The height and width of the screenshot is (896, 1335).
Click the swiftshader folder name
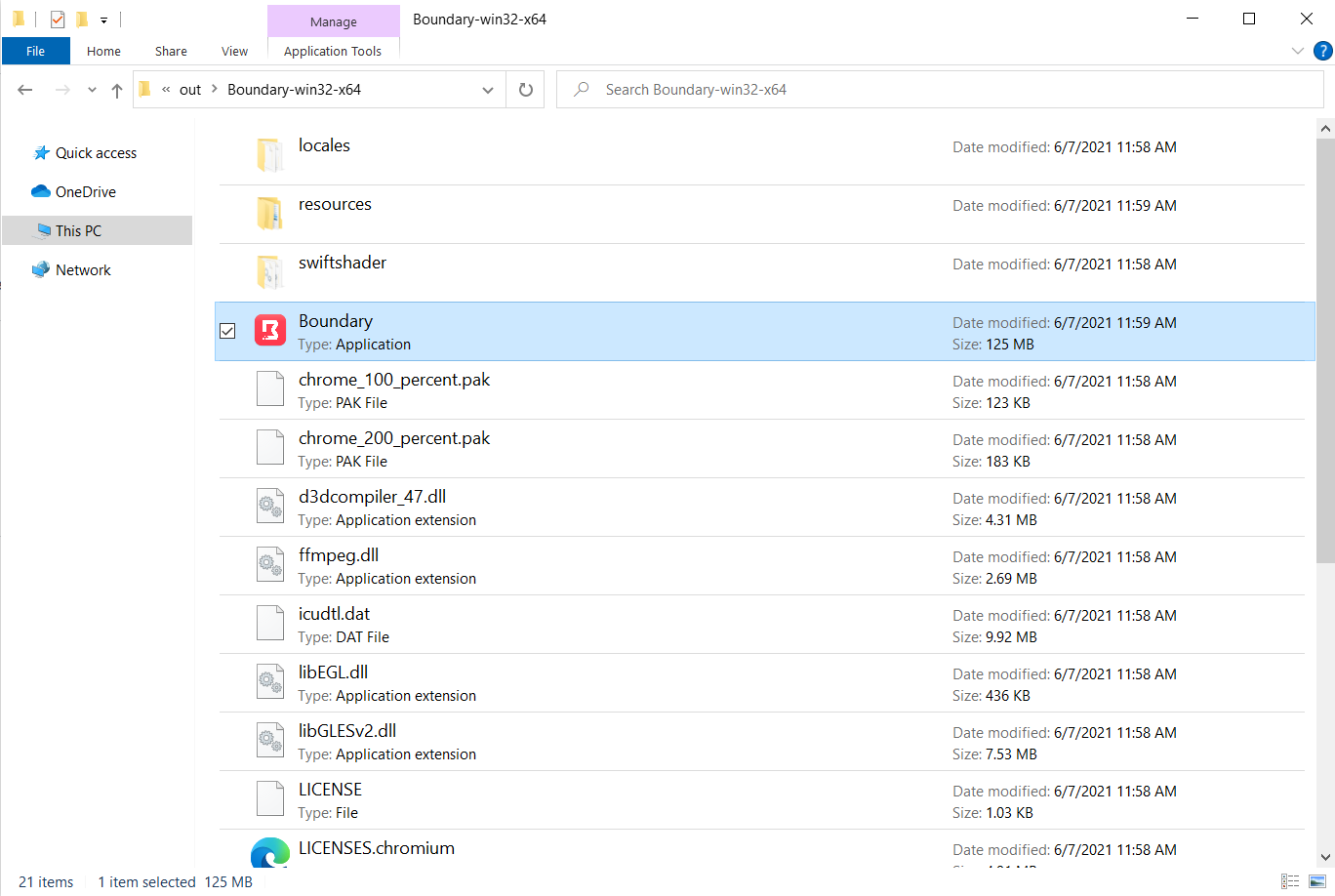pyautogui.click(x=343, y=263)
